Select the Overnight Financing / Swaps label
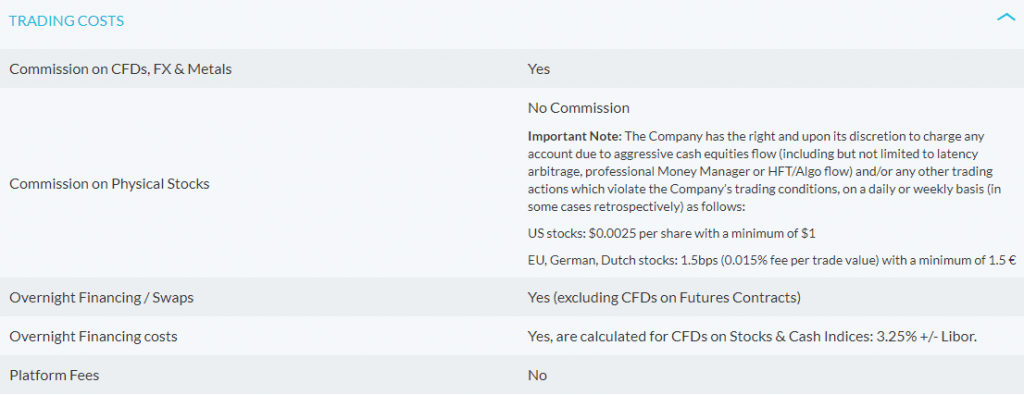The width and height of the screenshot is (1024, 395). coord(101,298)
